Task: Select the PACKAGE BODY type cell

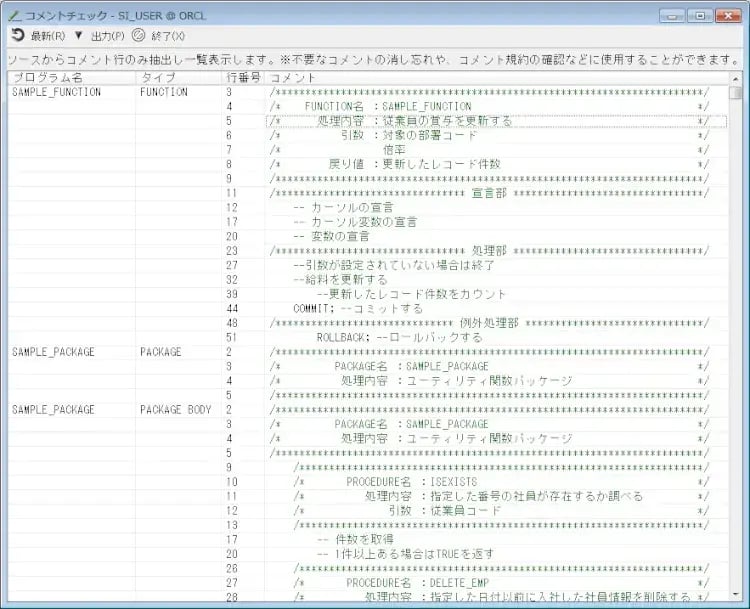Action: 175,410
